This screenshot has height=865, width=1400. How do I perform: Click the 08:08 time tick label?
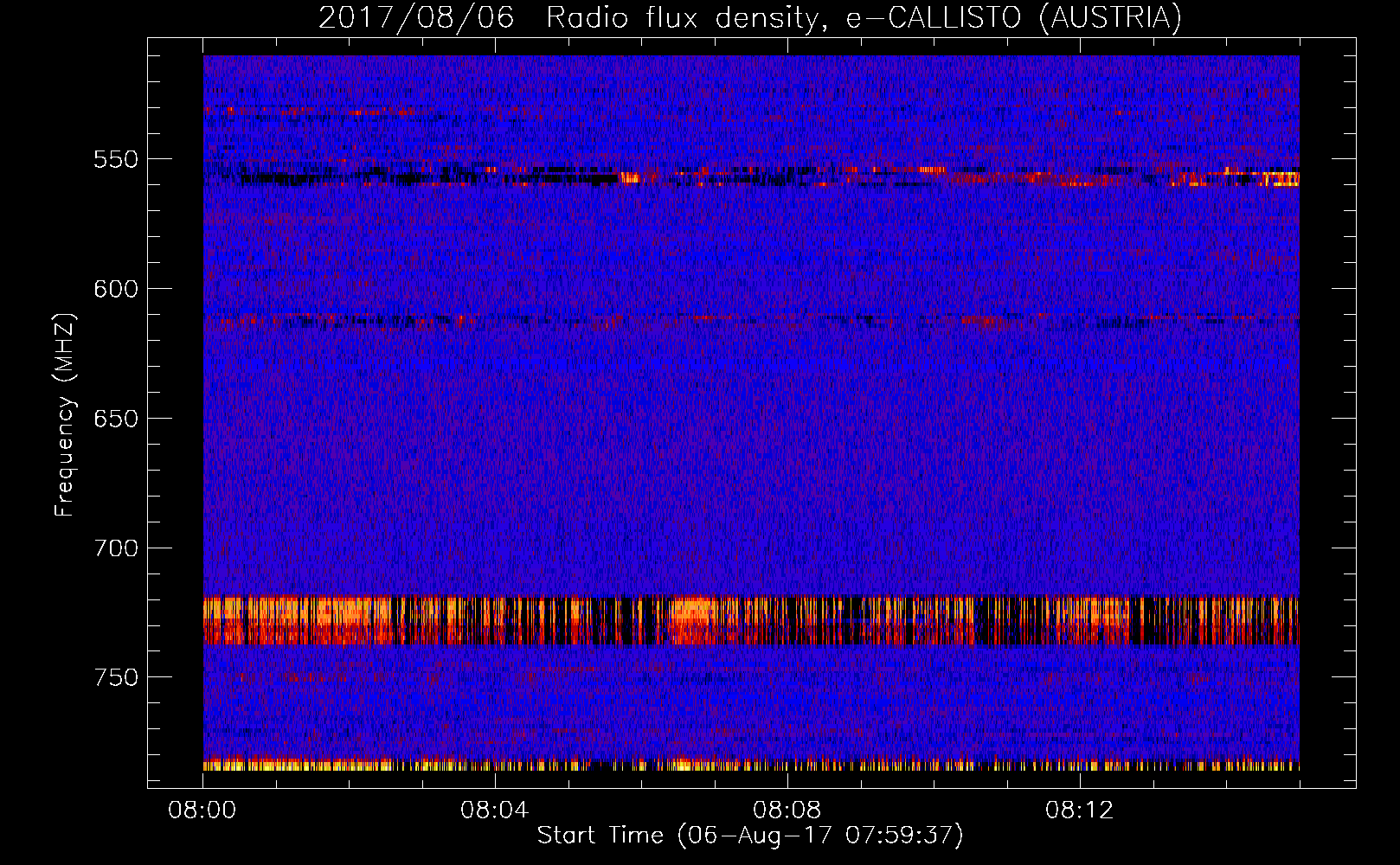click(787, 811)
